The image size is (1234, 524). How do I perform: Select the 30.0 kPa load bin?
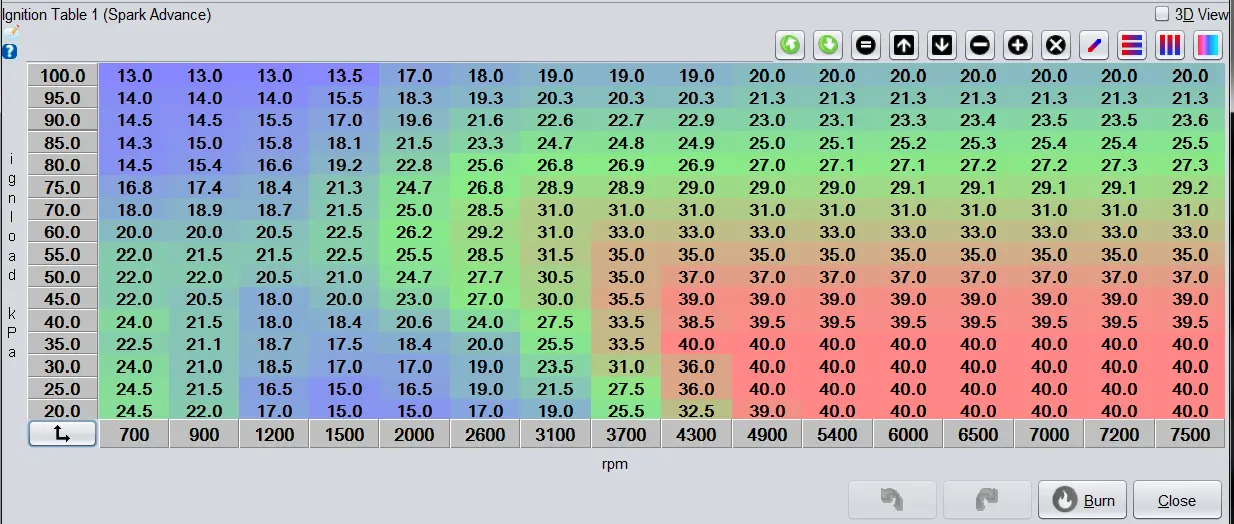pyautogui.click(x=62, y=366)
